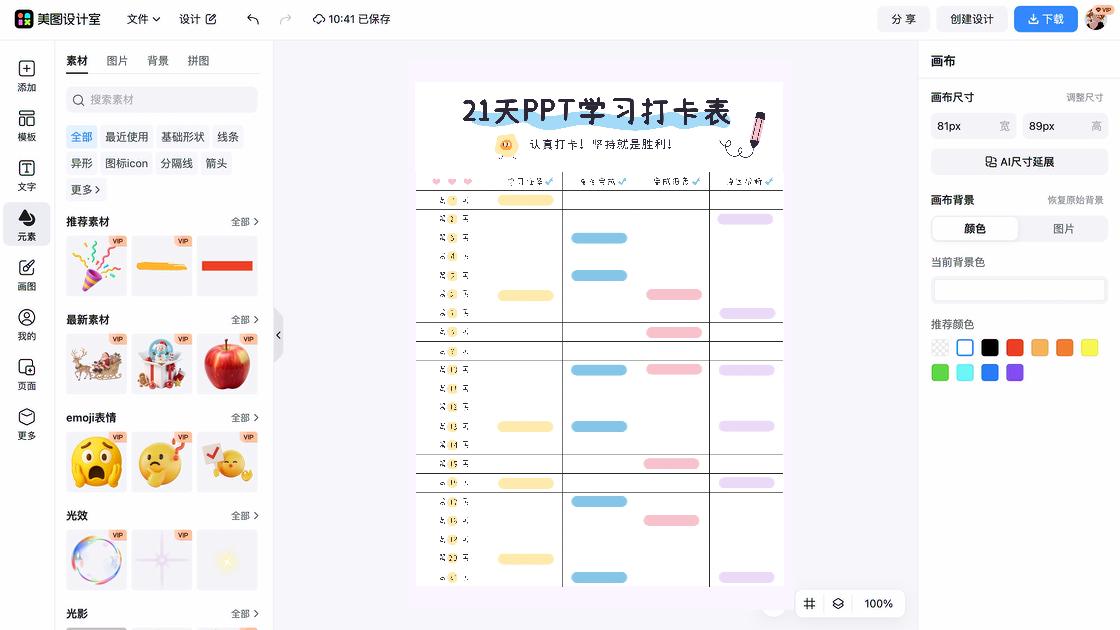The width and height of the screenshot is (1120, 630).
Task: Open the 模板 templates sidebar panel
Action: pyautogui.click(x=26, y=126)
